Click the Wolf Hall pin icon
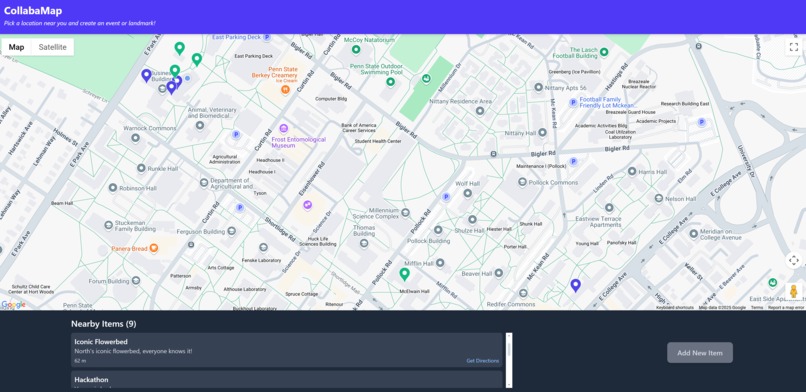The image size is (806, 392). 468,193
